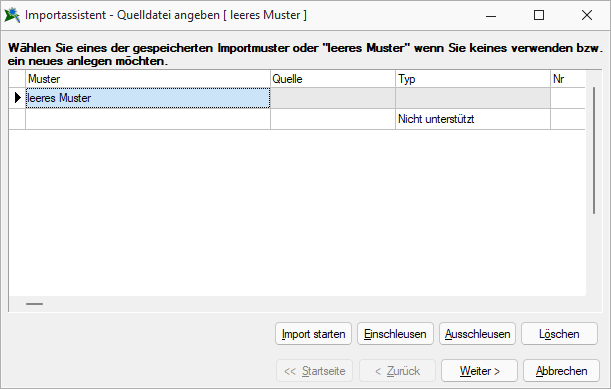611x389 pixels.
Task: Select the Nicht unterstützt cell
Action: click(473, 119)
